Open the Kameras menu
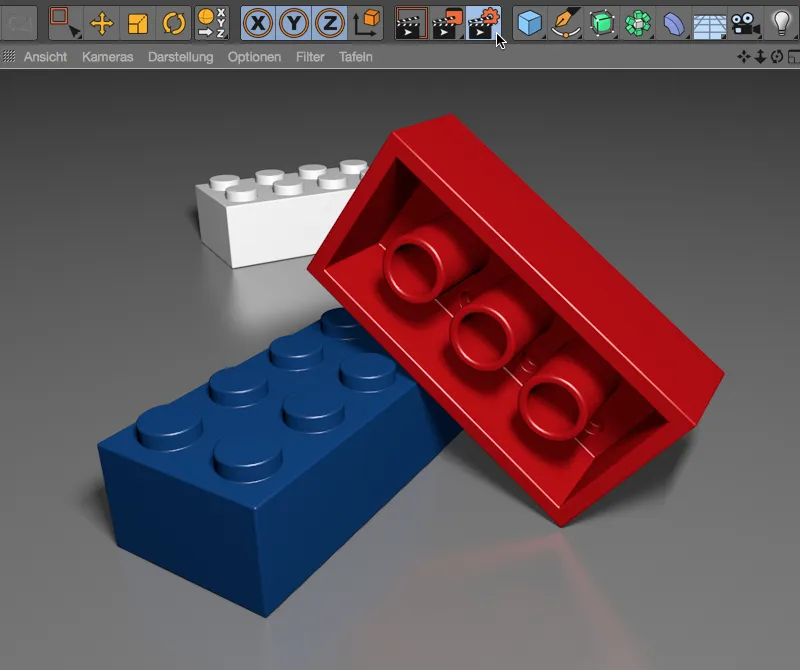800x670 pixels. [x=108, y=57]
